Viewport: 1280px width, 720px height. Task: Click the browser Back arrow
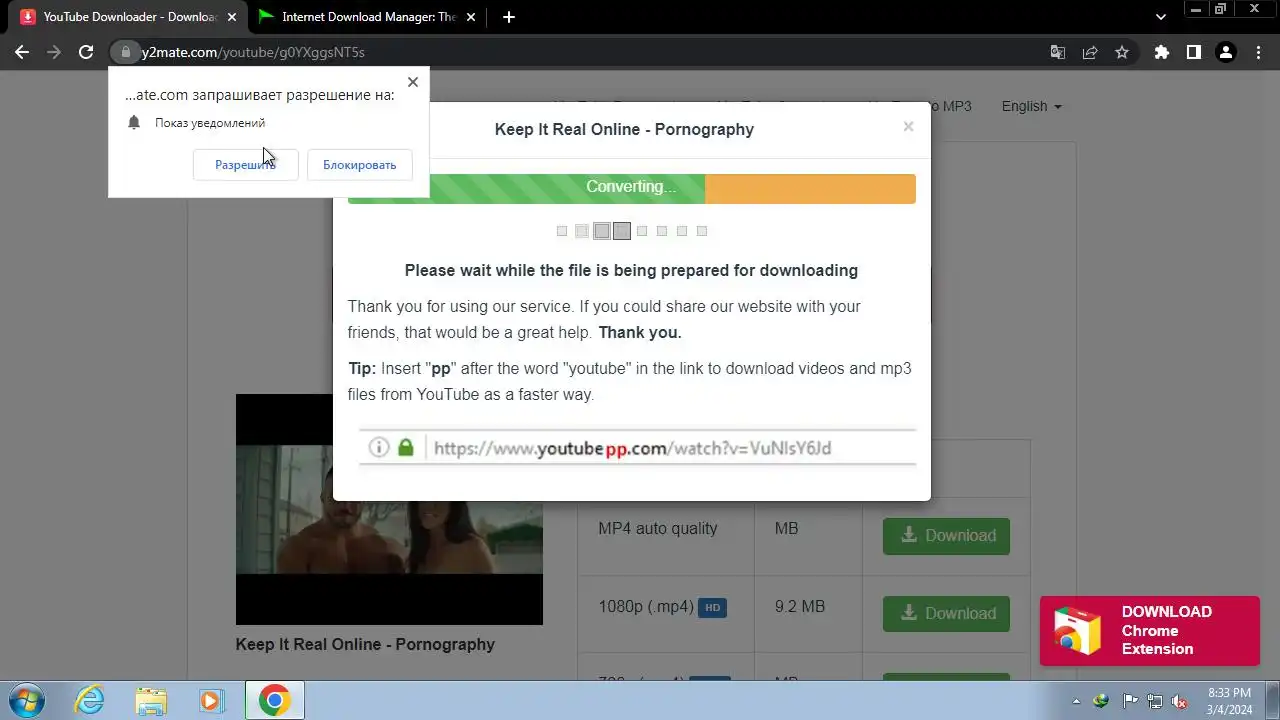(22, 52)
